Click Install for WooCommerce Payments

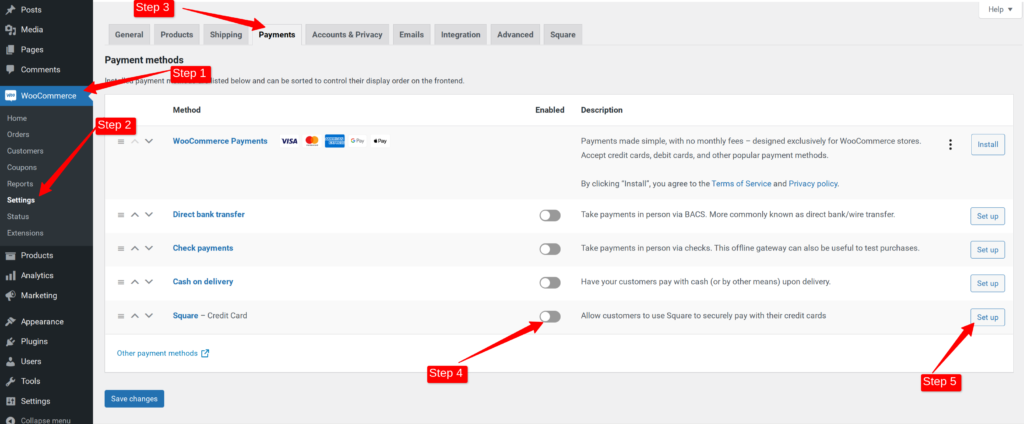point(987,144)
